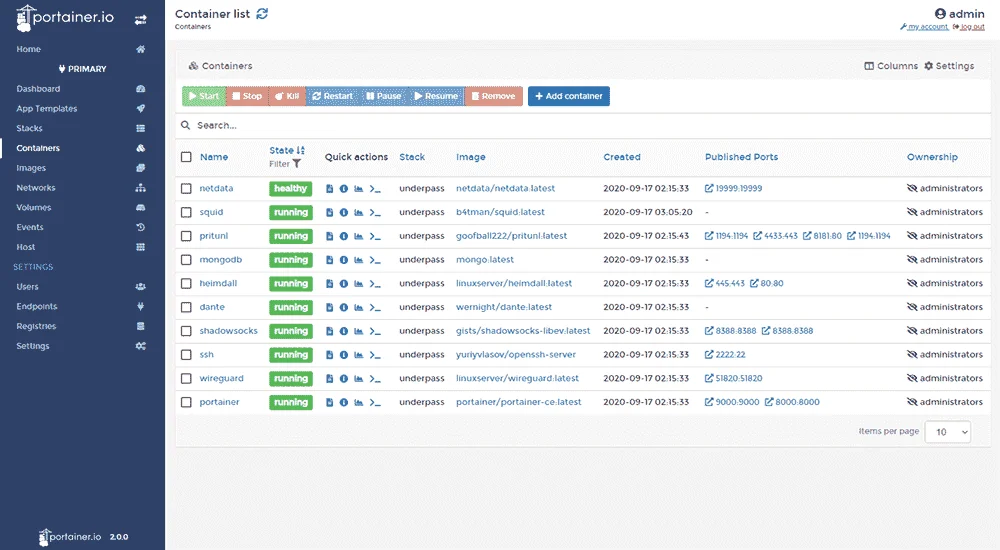Open Stacks in sidebar
Screen dimensions: 1000x550
tap(29, 128)
